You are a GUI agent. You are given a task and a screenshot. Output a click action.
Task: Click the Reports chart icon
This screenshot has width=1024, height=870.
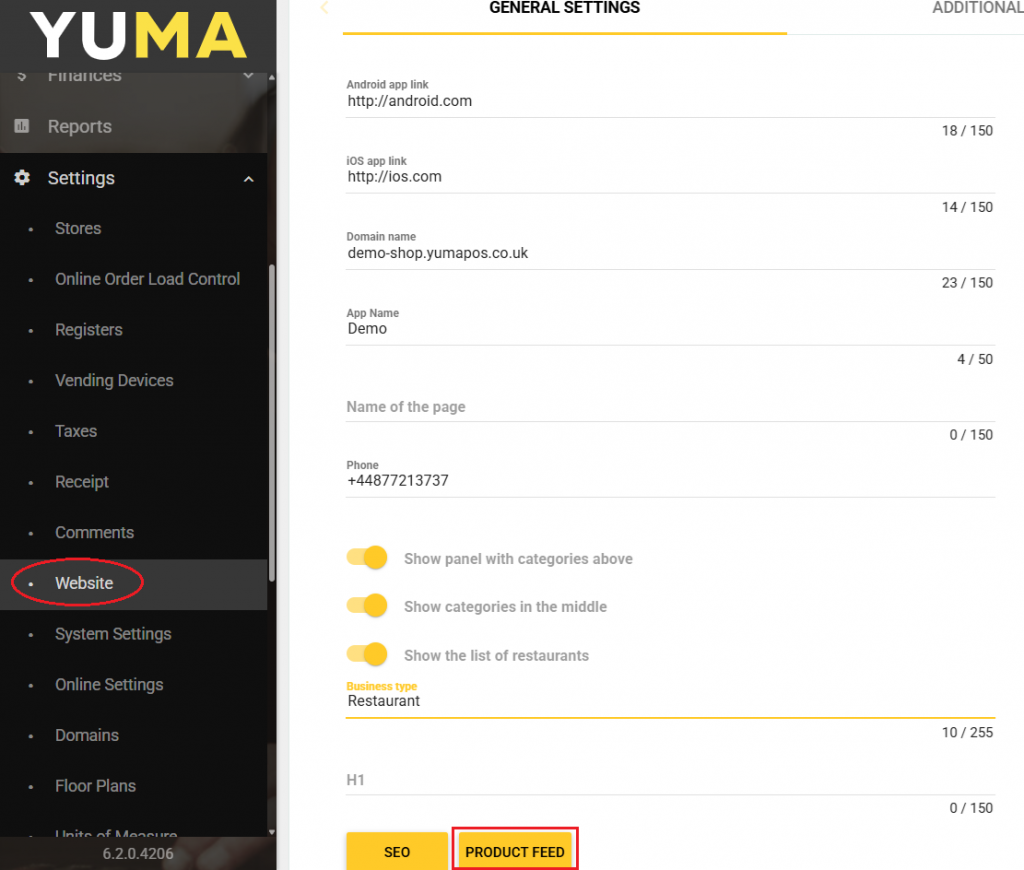[22, 127]
